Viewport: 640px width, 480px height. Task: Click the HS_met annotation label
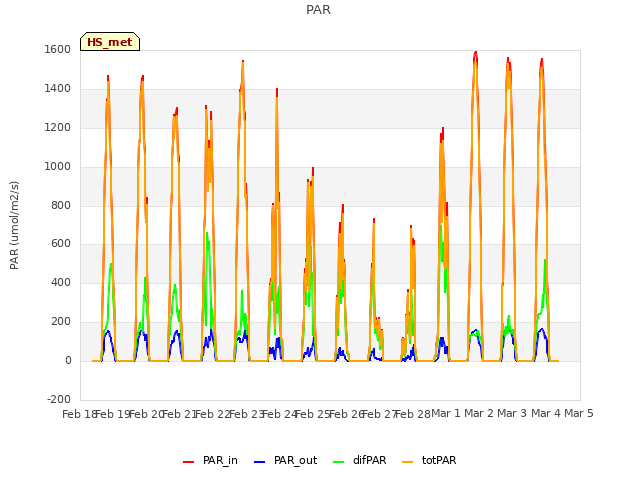pos(110,42)
